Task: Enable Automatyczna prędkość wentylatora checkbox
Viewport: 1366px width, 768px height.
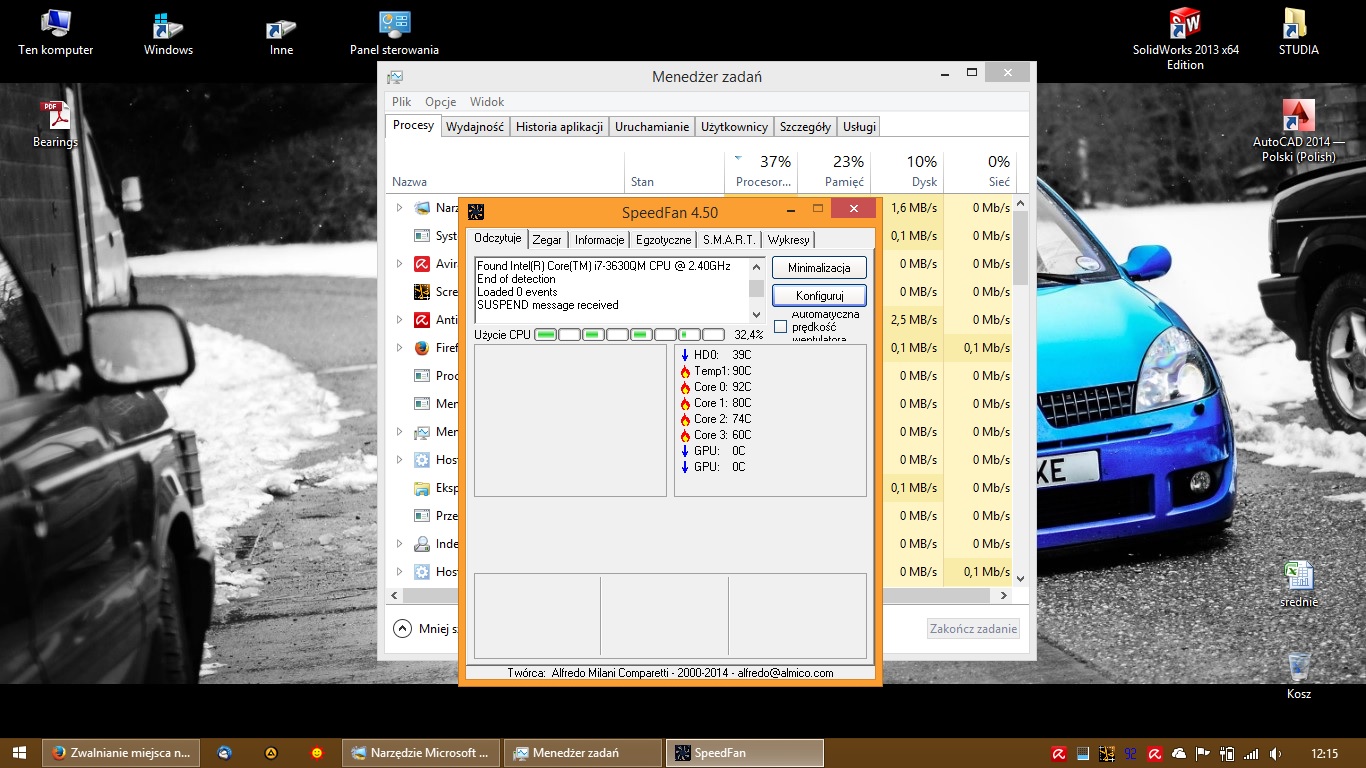Action: click(x=781, y=327)
